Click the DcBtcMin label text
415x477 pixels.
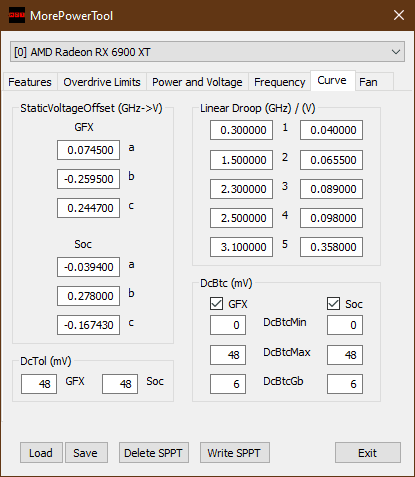285,322
